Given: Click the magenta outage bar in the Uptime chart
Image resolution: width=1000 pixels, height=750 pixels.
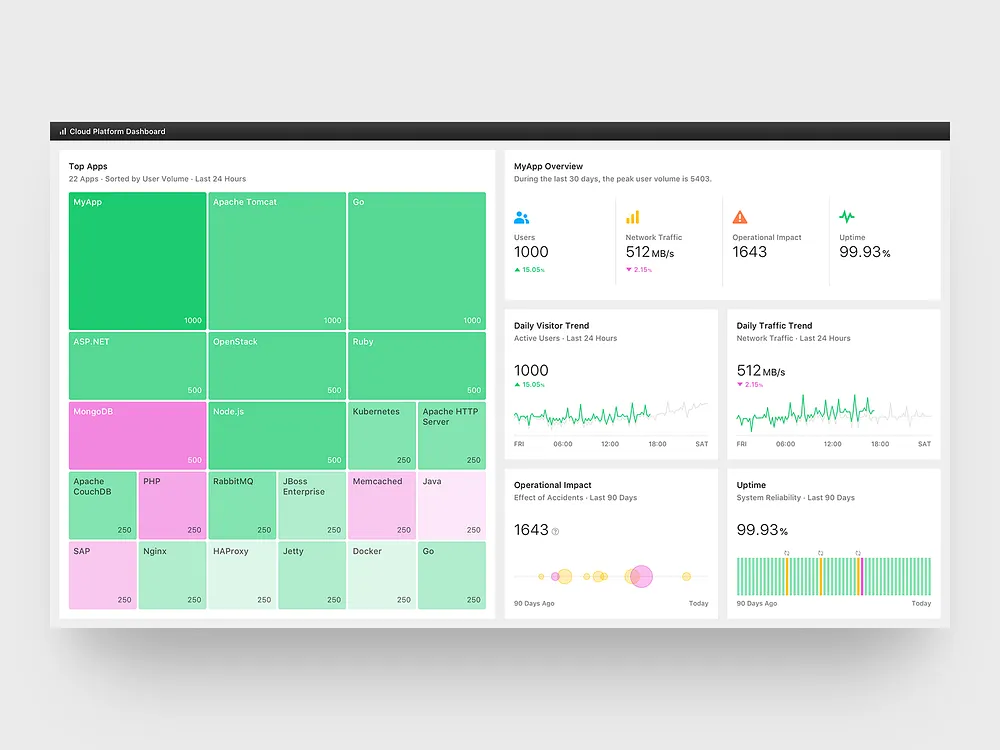Looking at the screenshot, I should click(x=862, y=577).
